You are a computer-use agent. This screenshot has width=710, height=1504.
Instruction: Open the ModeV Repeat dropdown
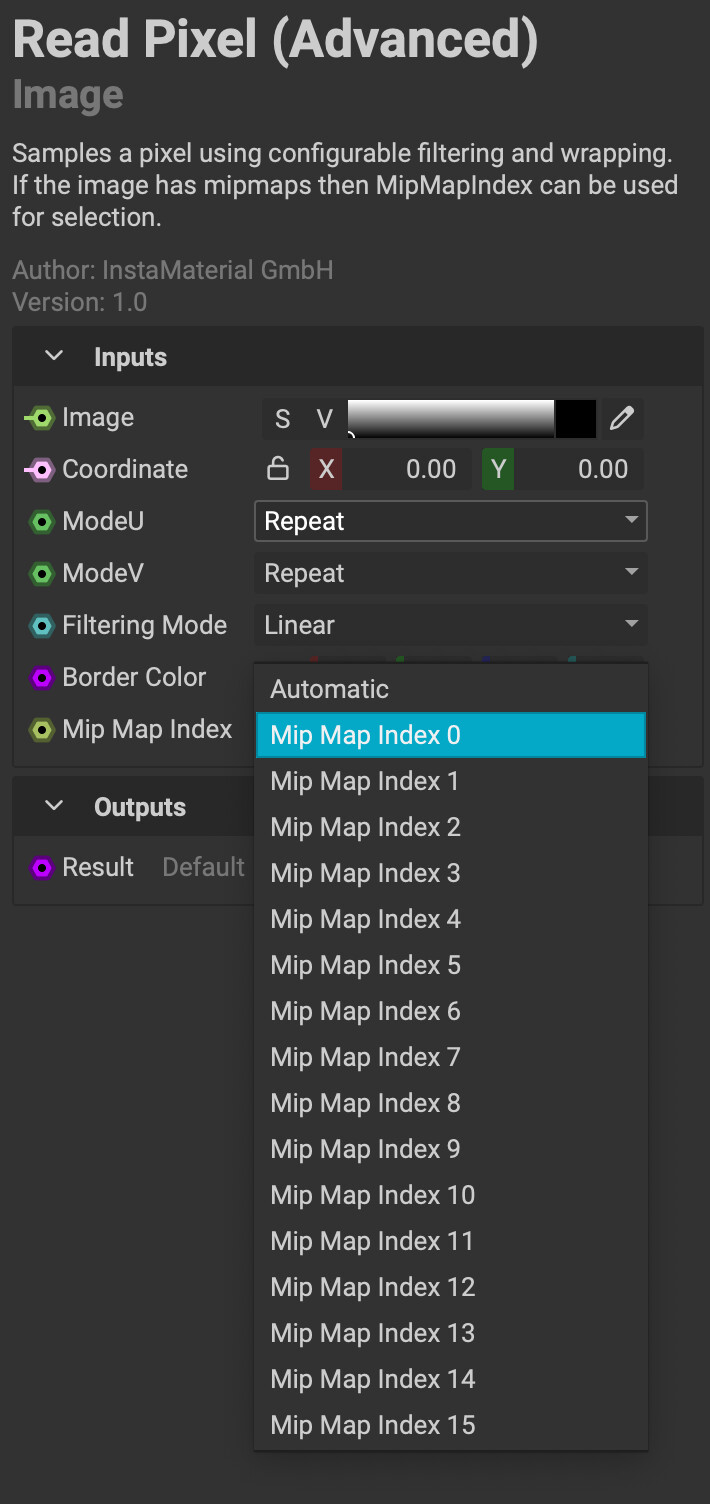pyautogui.click(x=450, y=574)
